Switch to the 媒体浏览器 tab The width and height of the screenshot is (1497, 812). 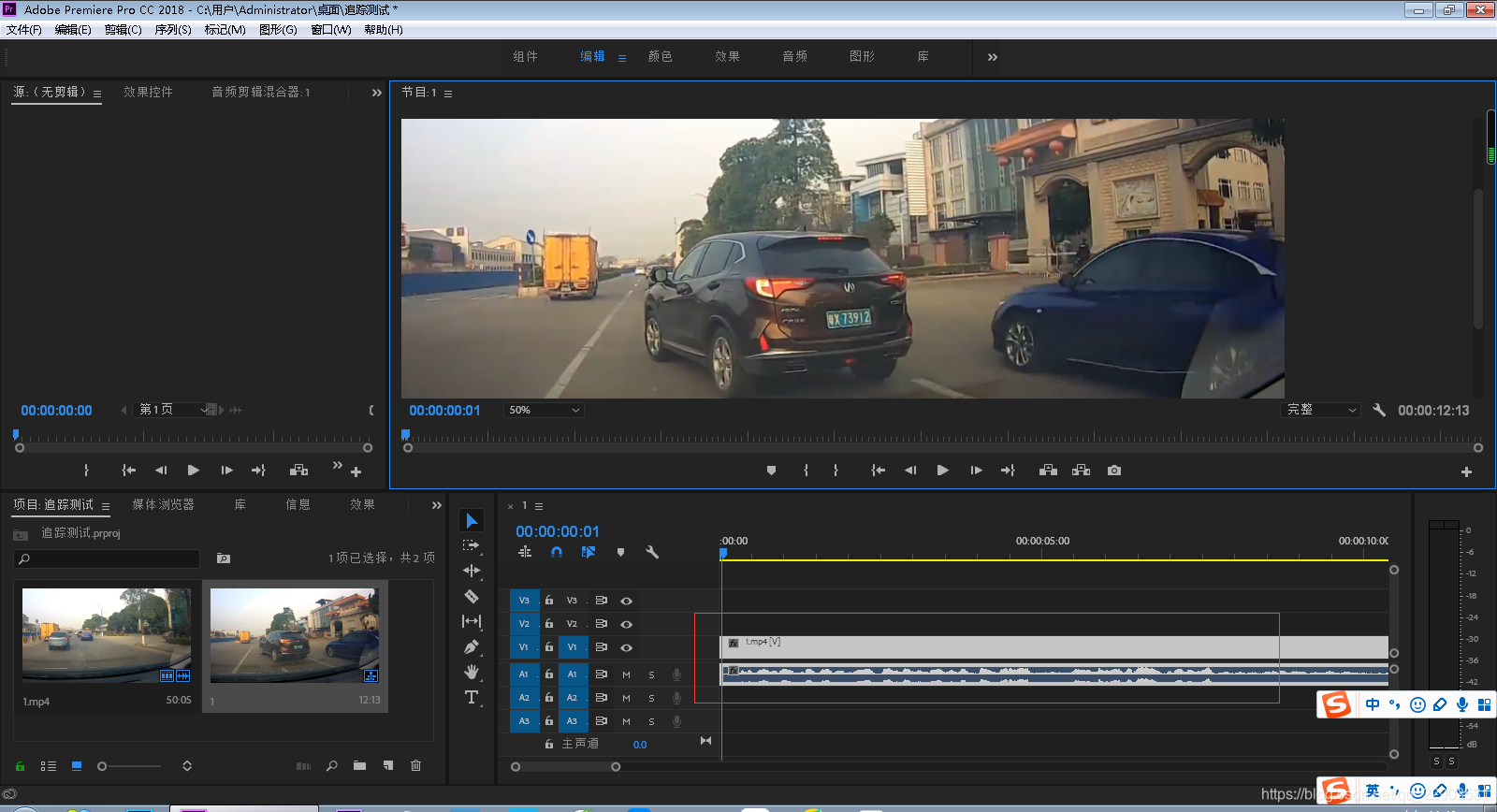click(x=163, y=504)
